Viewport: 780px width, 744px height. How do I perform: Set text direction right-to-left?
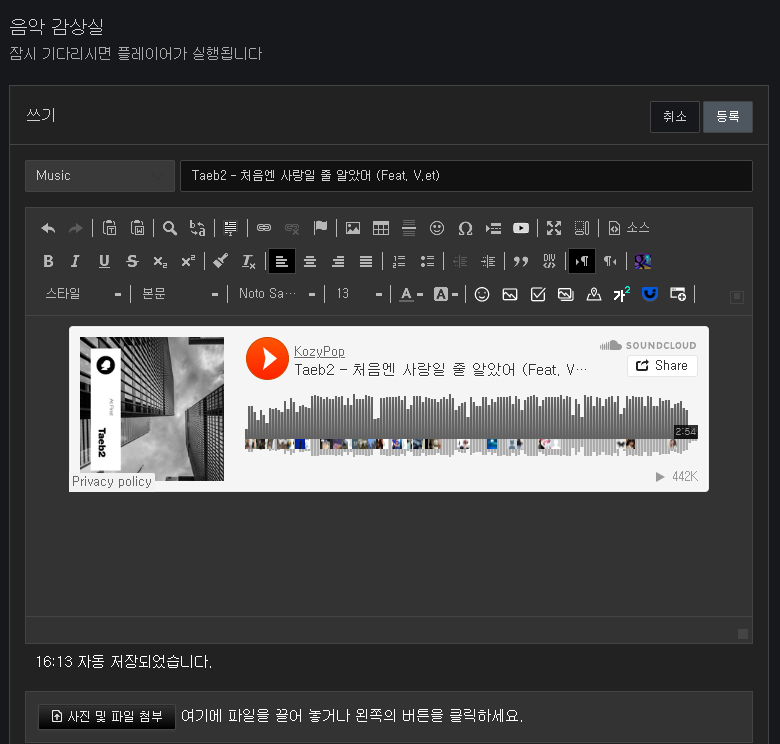pos(610,261)
